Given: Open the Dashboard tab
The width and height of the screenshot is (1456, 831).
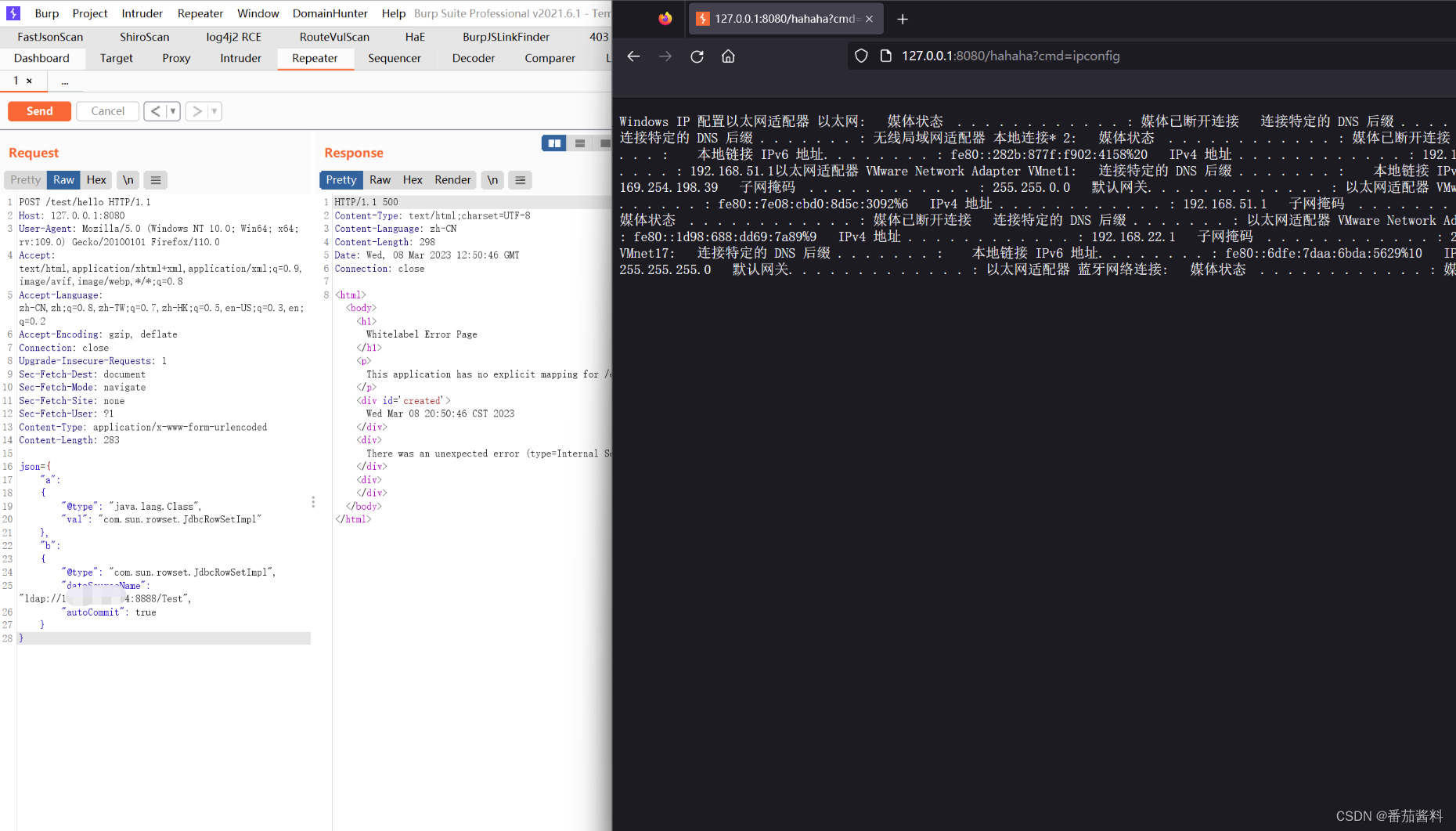Looking at the screenshot, I should tap(41, 58).
